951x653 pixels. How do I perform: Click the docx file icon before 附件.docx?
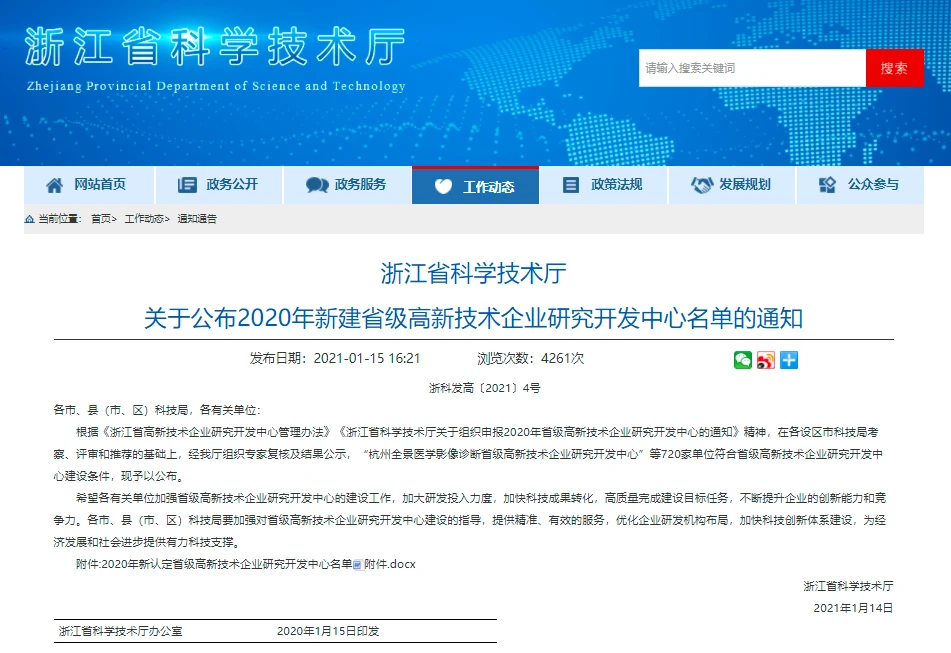point(358,564)
